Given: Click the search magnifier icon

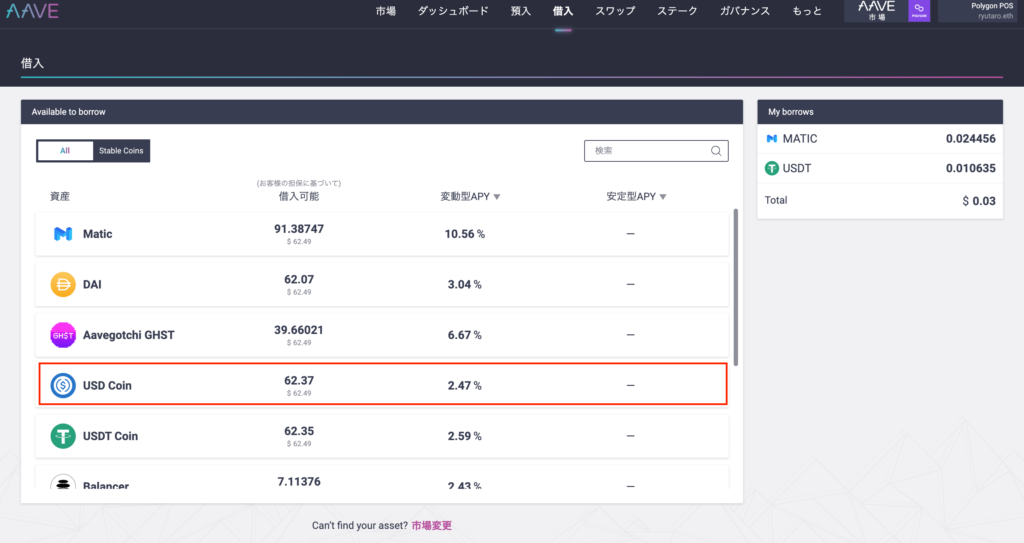Looking at the screenshot, I should pyautogui.click(x=716, y=151).
